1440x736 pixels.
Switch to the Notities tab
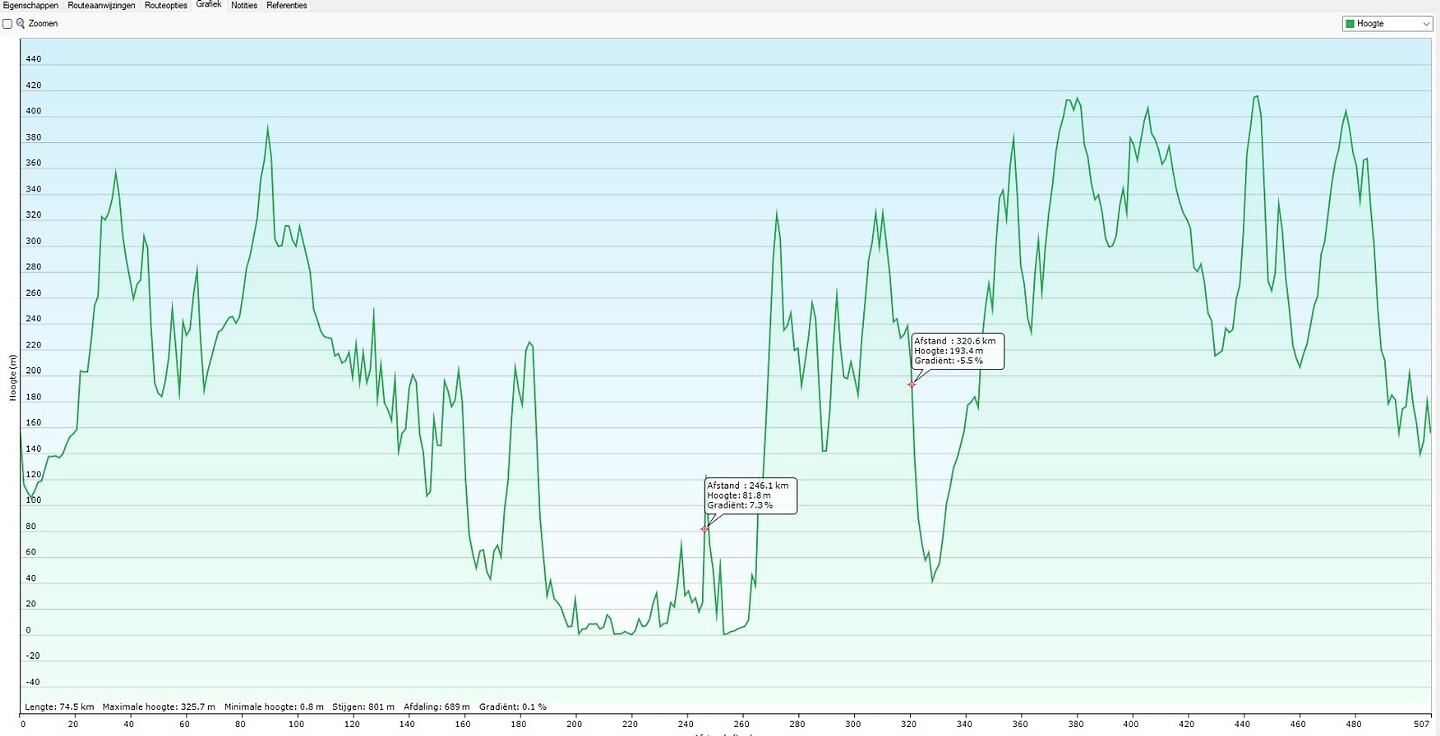[x=244, y=5]
